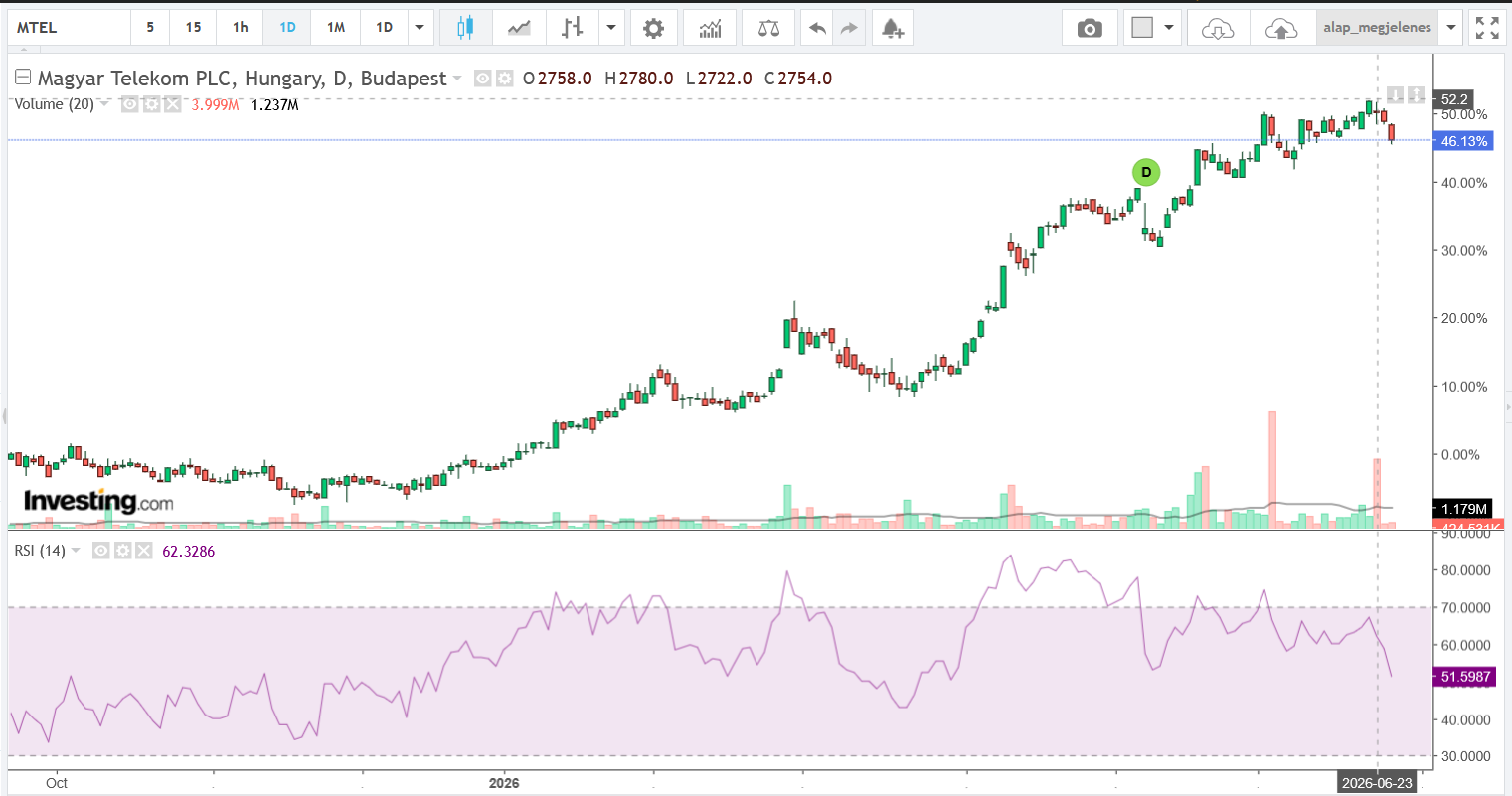The height and width of the screenshot is (796, 1512).
Task: Click the 0.00% price scale label
Action: click(x=1461, y=455)
